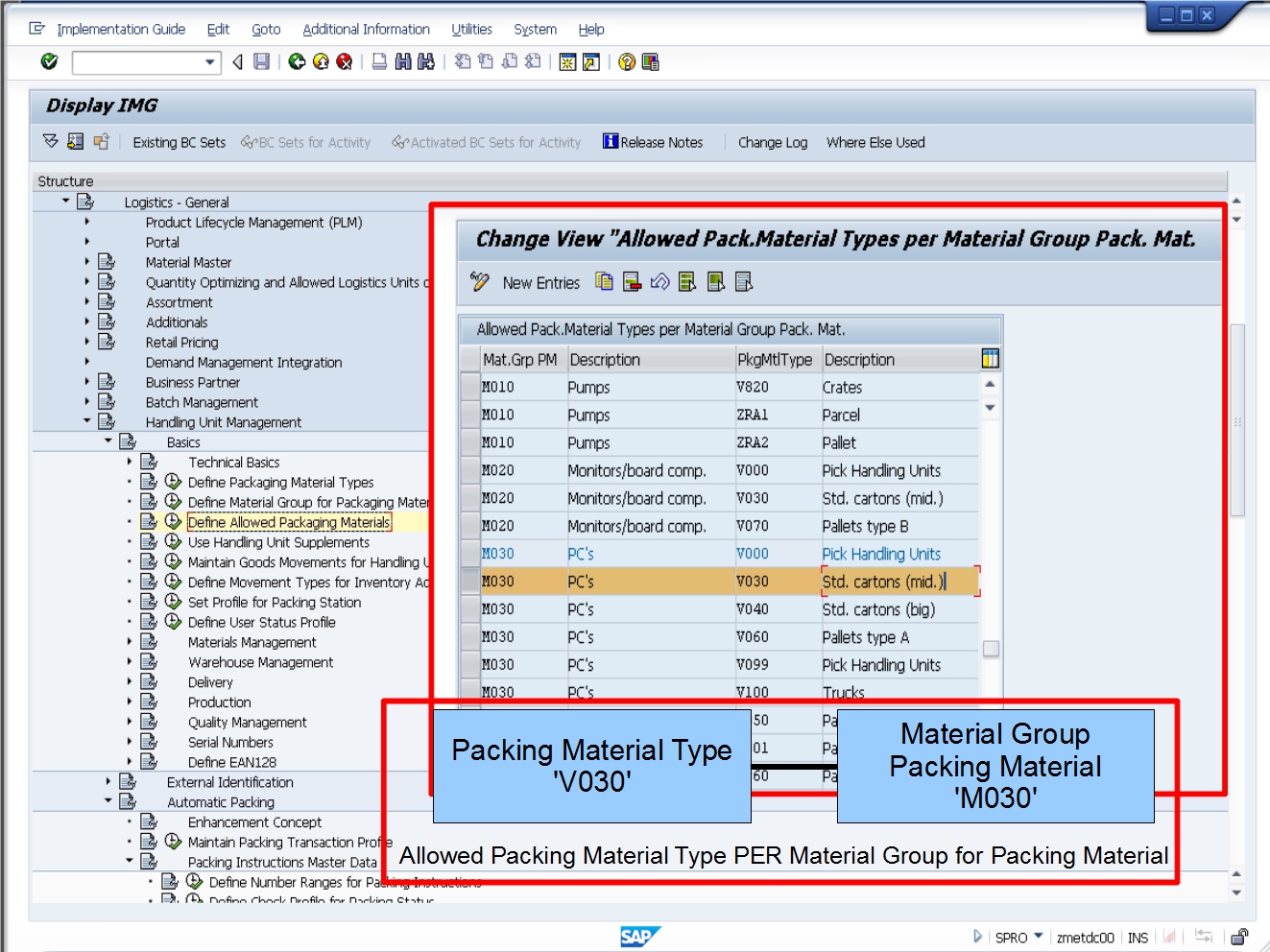The image size is (1270, 952).
Task: Click the Where Else Used button
Action: 875,142
